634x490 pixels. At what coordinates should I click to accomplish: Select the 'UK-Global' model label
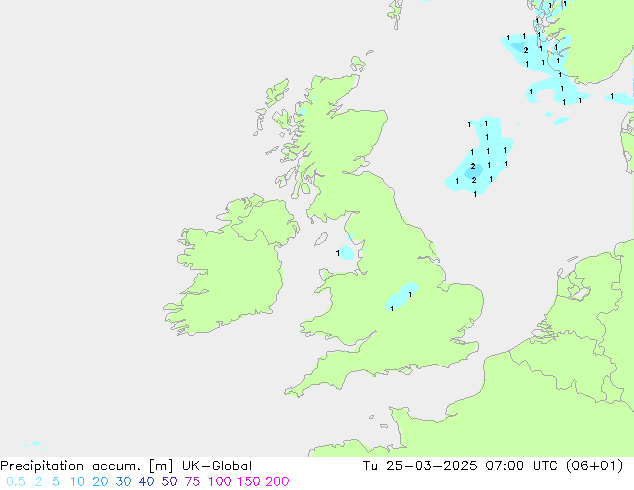pyautogui.click(x=217, y=466)
